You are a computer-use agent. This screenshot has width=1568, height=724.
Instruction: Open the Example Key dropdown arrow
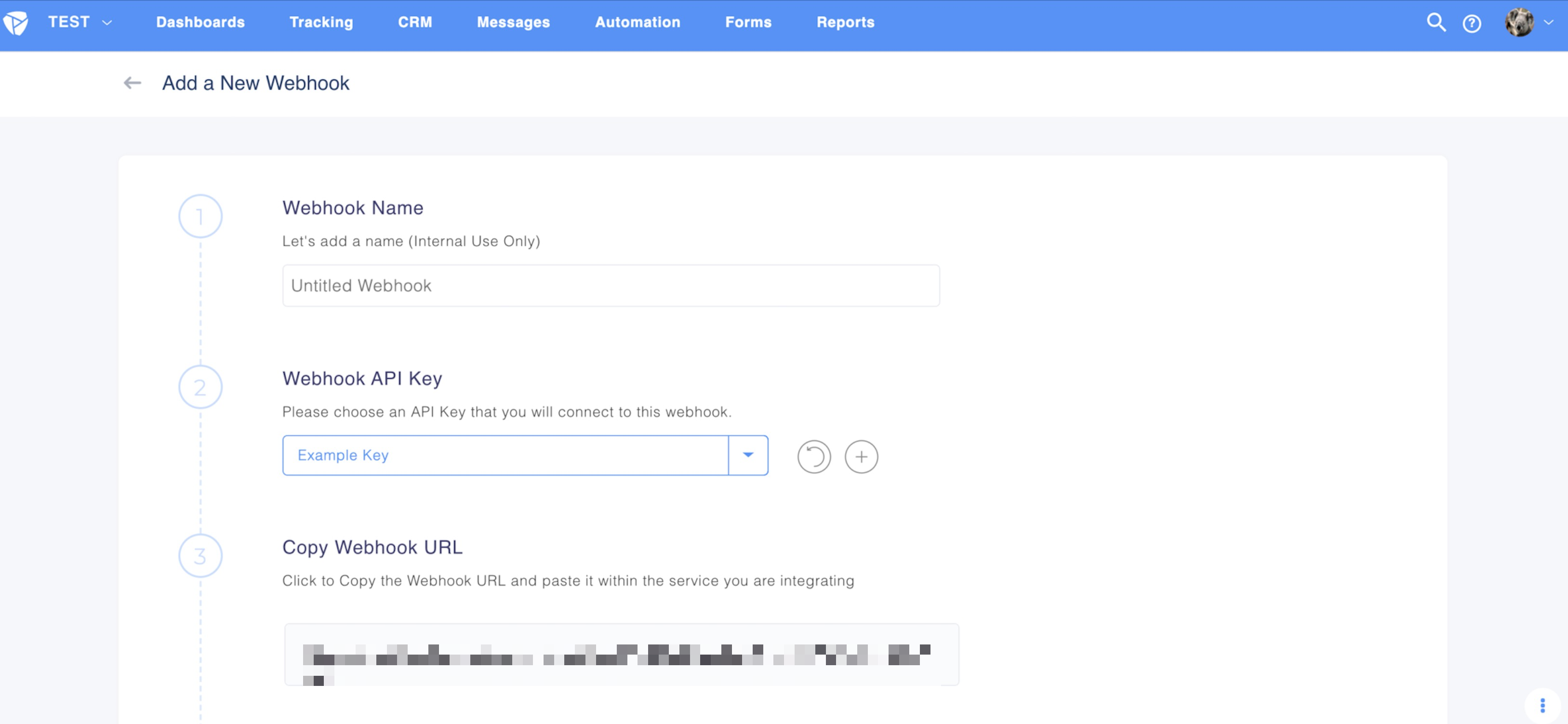pos(747,455)
